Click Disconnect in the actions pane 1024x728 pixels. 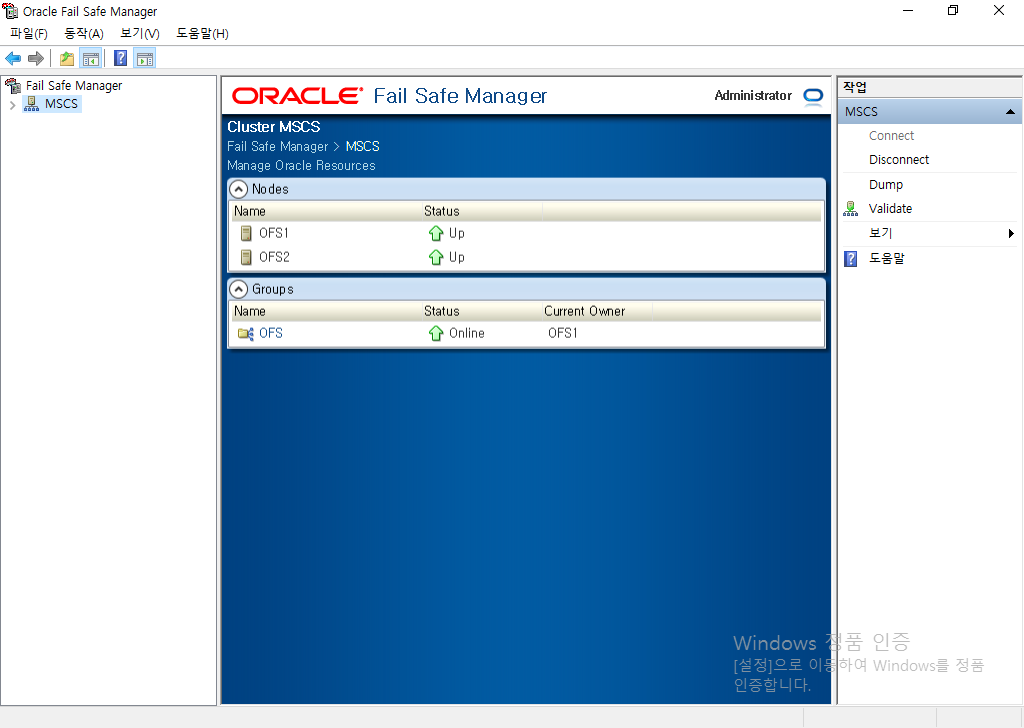(899, 160)
